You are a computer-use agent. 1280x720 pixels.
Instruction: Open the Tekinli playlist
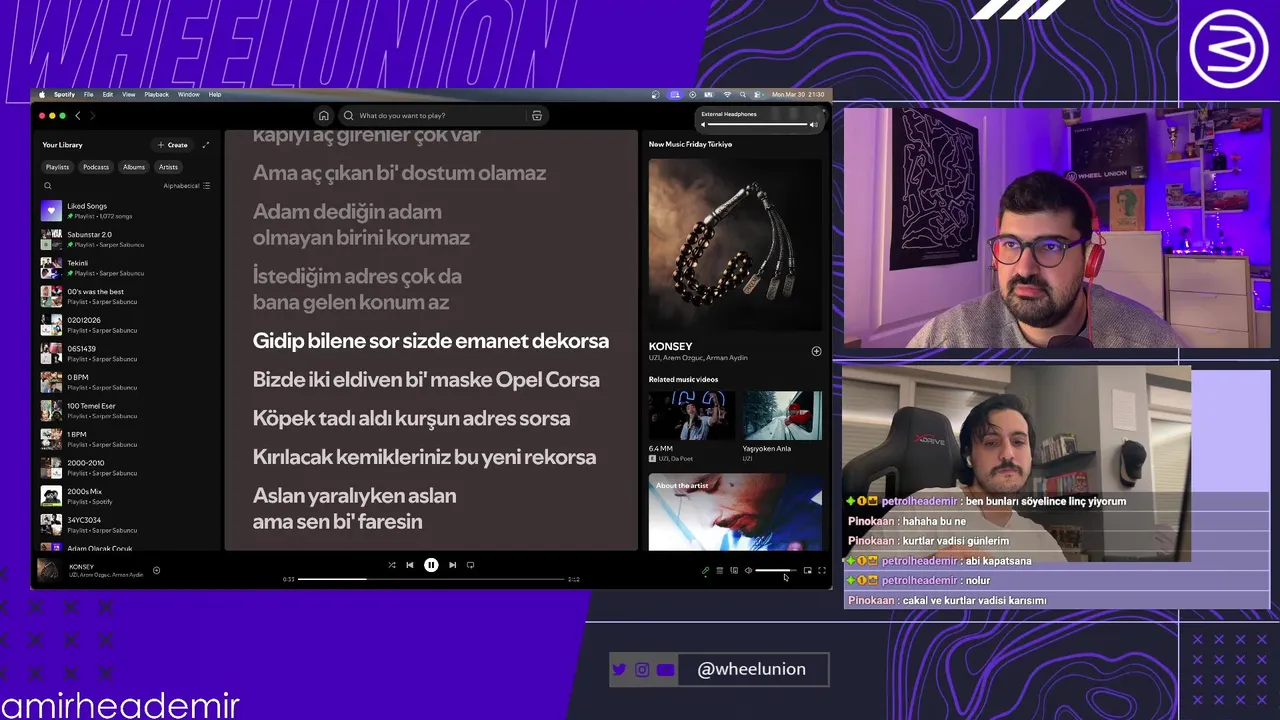(127, 268)
